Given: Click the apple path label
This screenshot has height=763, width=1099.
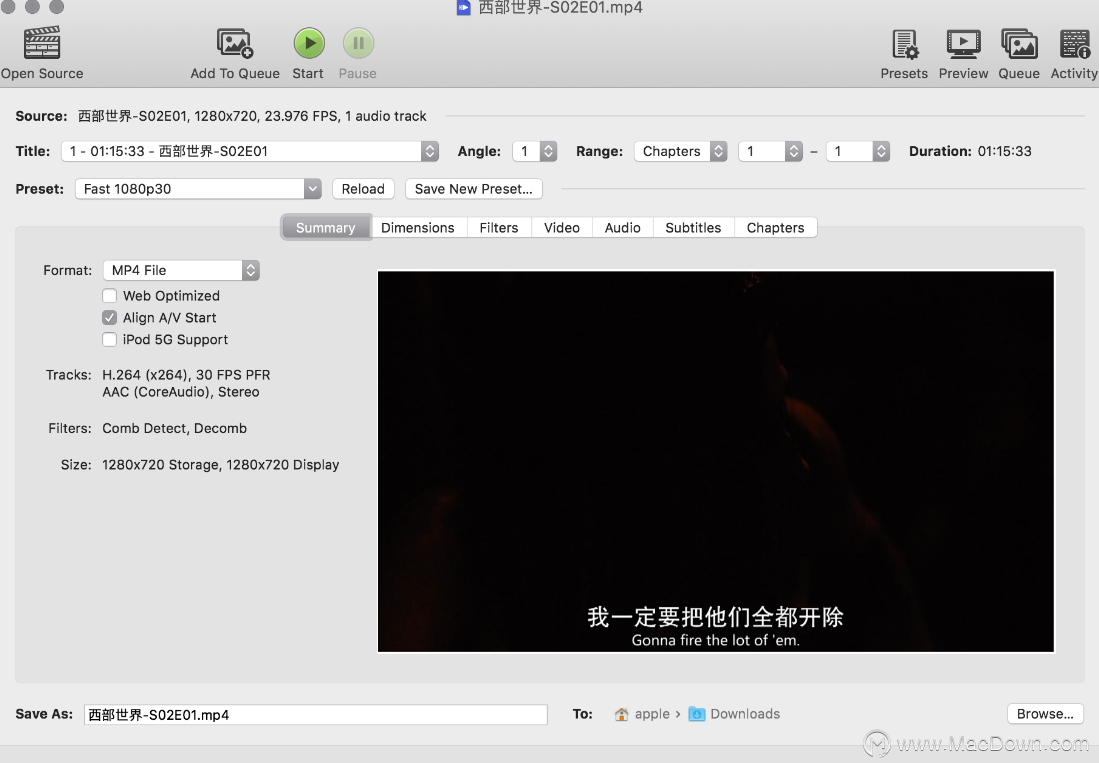Looking at the screenshot, I should (x=653, y=714).
